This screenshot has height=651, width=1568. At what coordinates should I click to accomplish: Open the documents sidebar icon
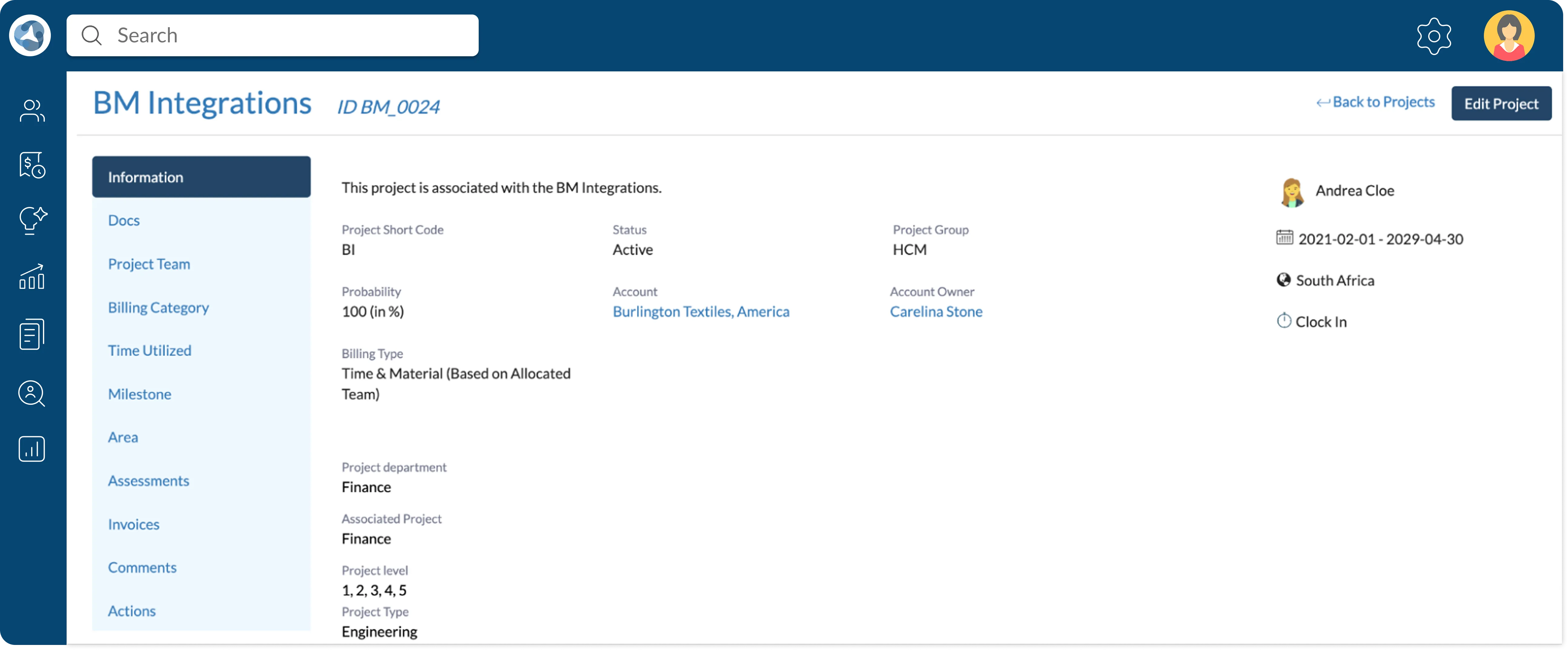(32, 334)
